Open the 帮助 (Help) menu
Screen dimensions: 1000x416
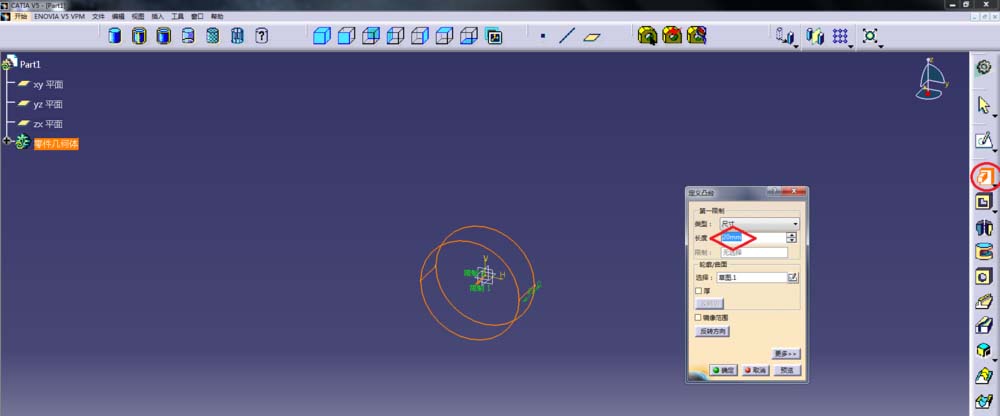(x=217, y=16)
